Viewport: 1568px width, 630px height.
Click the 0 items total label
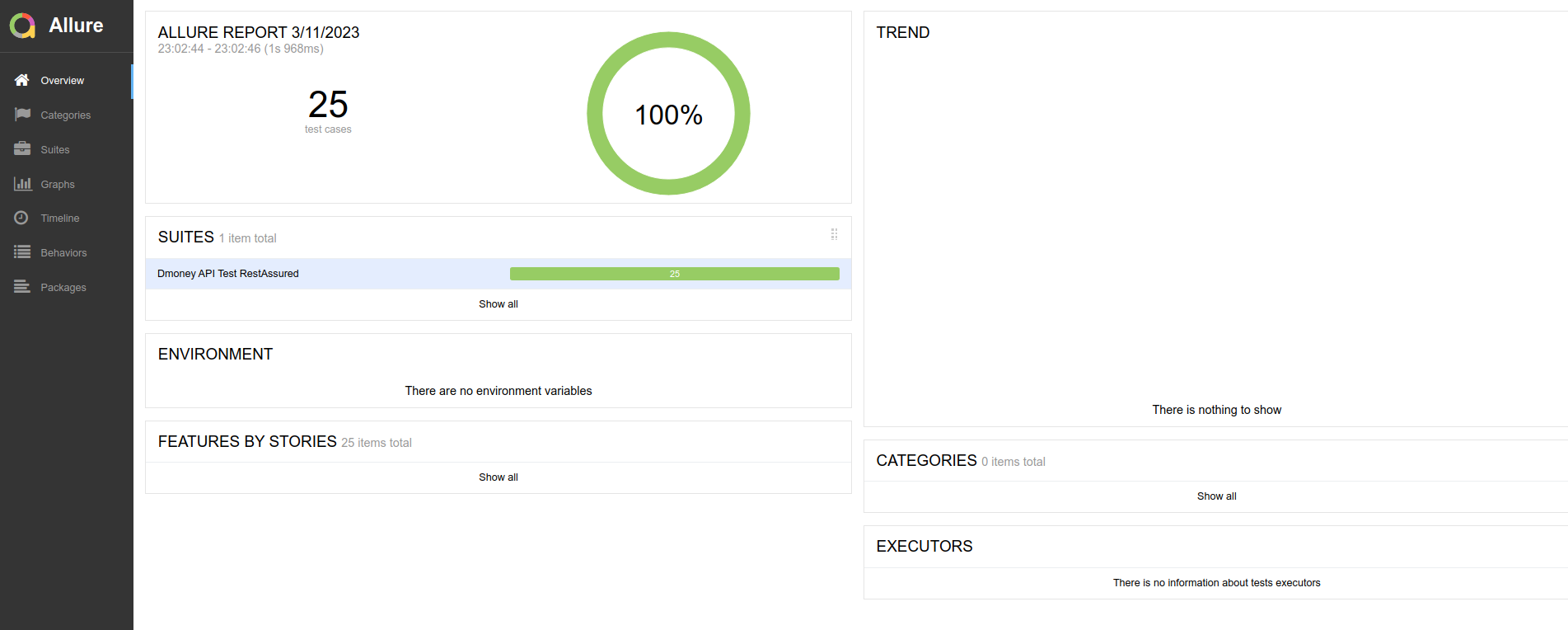click(x=1013, y=462)
